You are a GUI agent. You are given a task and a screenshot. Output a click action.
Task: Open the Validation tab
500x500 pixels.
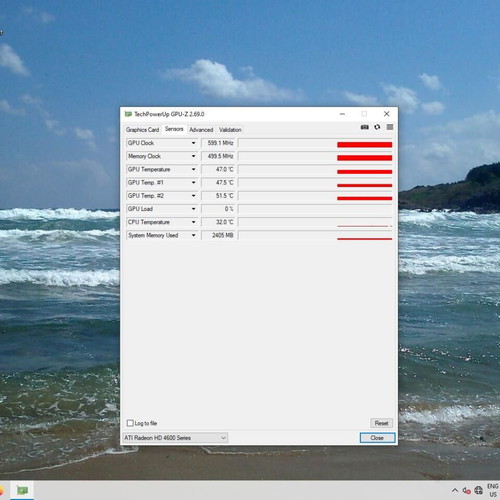[230, 130]
